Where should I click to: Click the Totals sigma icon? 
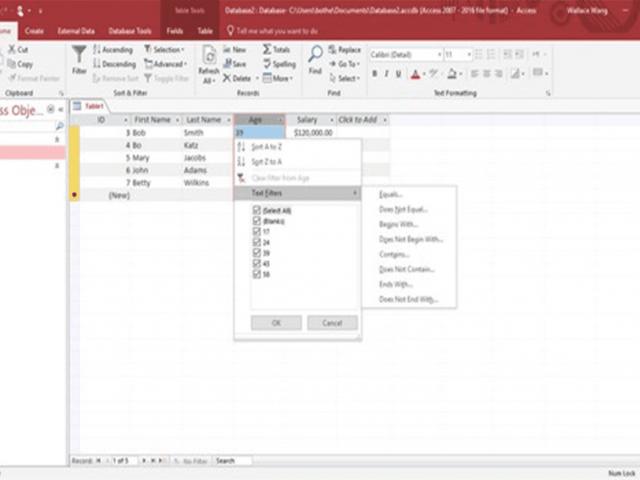(267, 49)
